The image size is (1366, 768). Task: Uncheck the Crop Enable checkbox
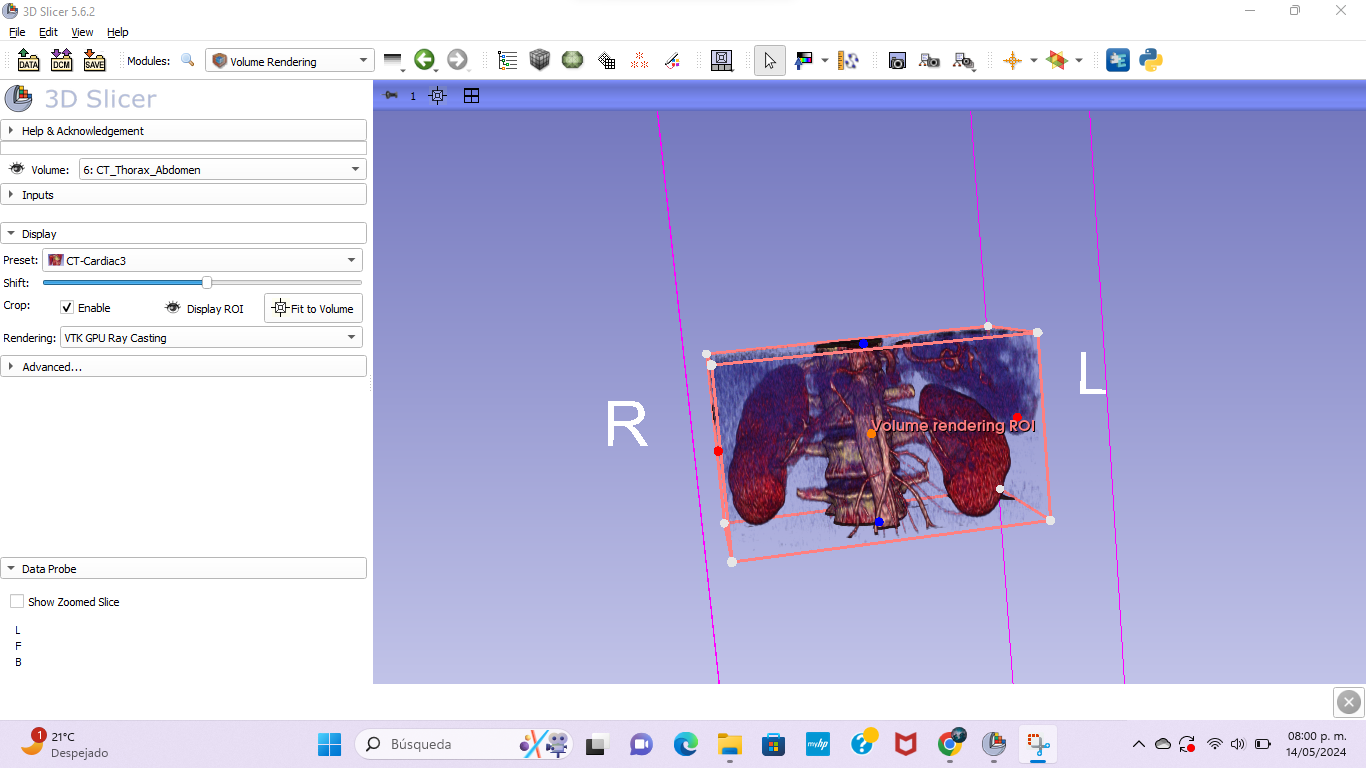coord(67,308)
